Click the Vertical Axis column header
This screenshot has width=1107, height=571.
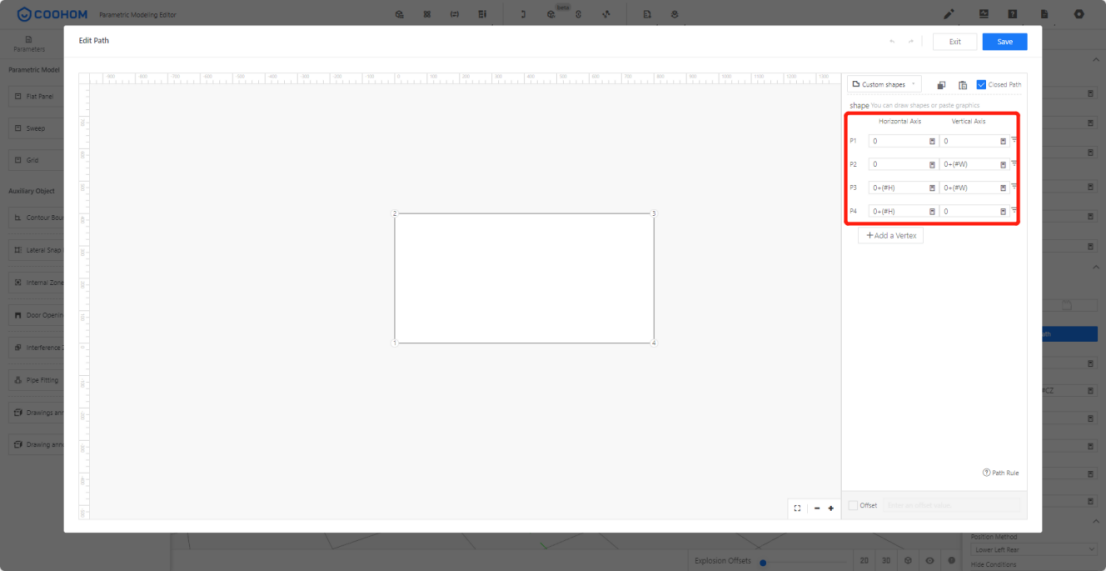click(x=969, y=121)
